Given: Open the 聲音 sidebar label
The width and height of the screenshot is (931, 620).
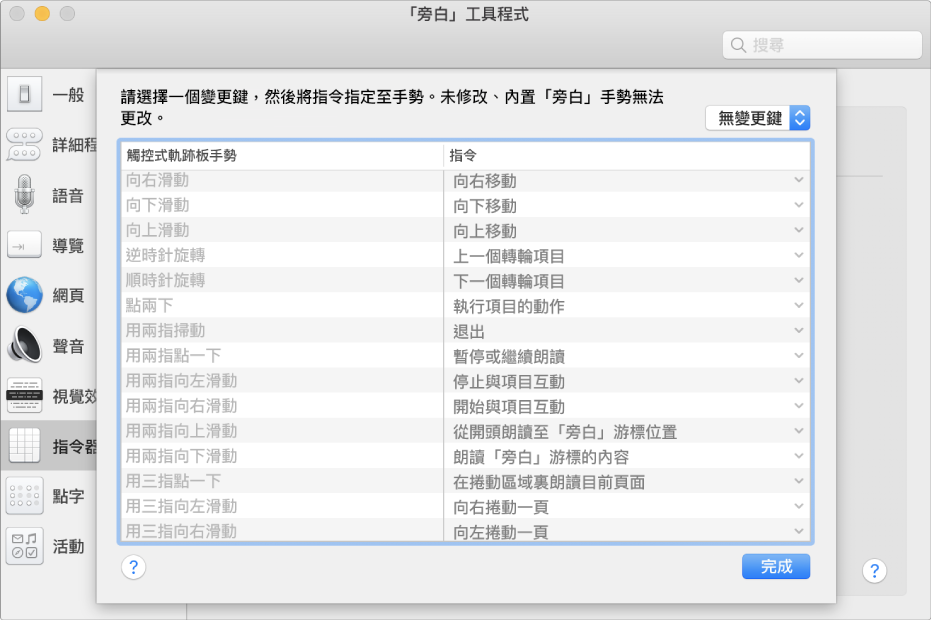Looking at the screenshot, I should (68, 346).
